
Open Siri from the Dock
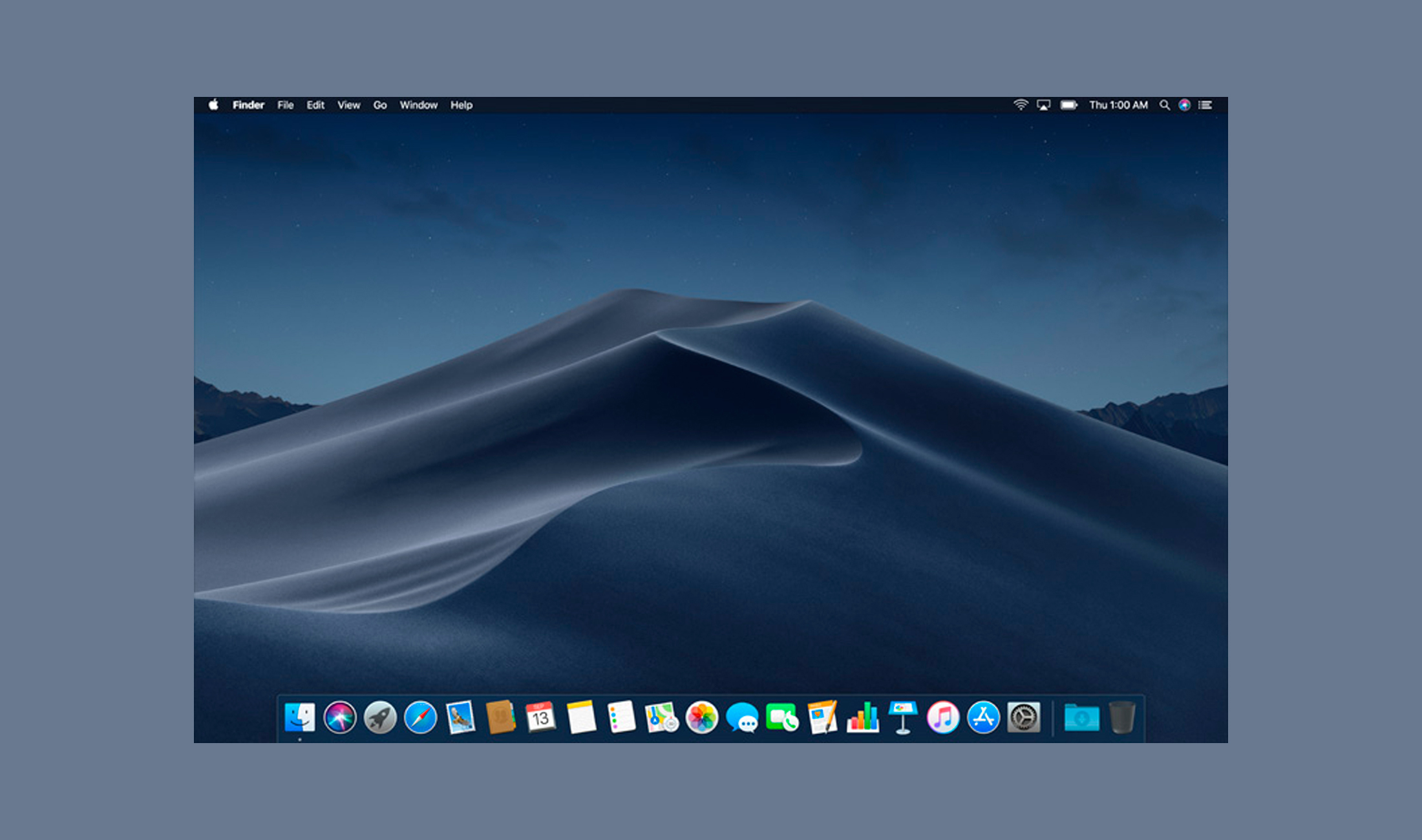(340, 717)
